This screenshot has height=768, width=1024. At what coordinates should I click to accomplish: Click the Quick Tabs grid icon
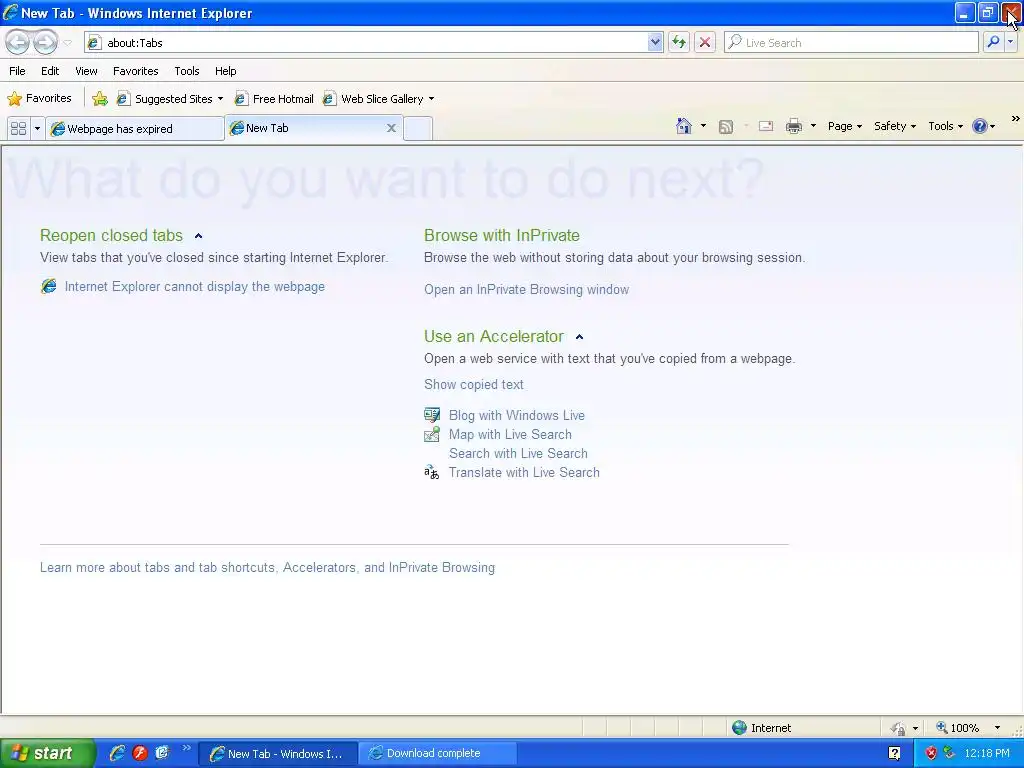[19, 129]
